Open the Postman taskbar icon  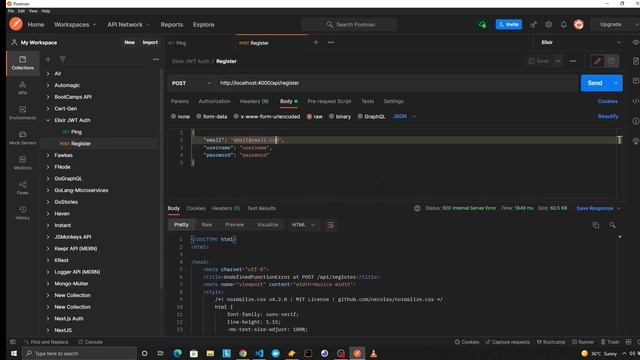(357, 353)
